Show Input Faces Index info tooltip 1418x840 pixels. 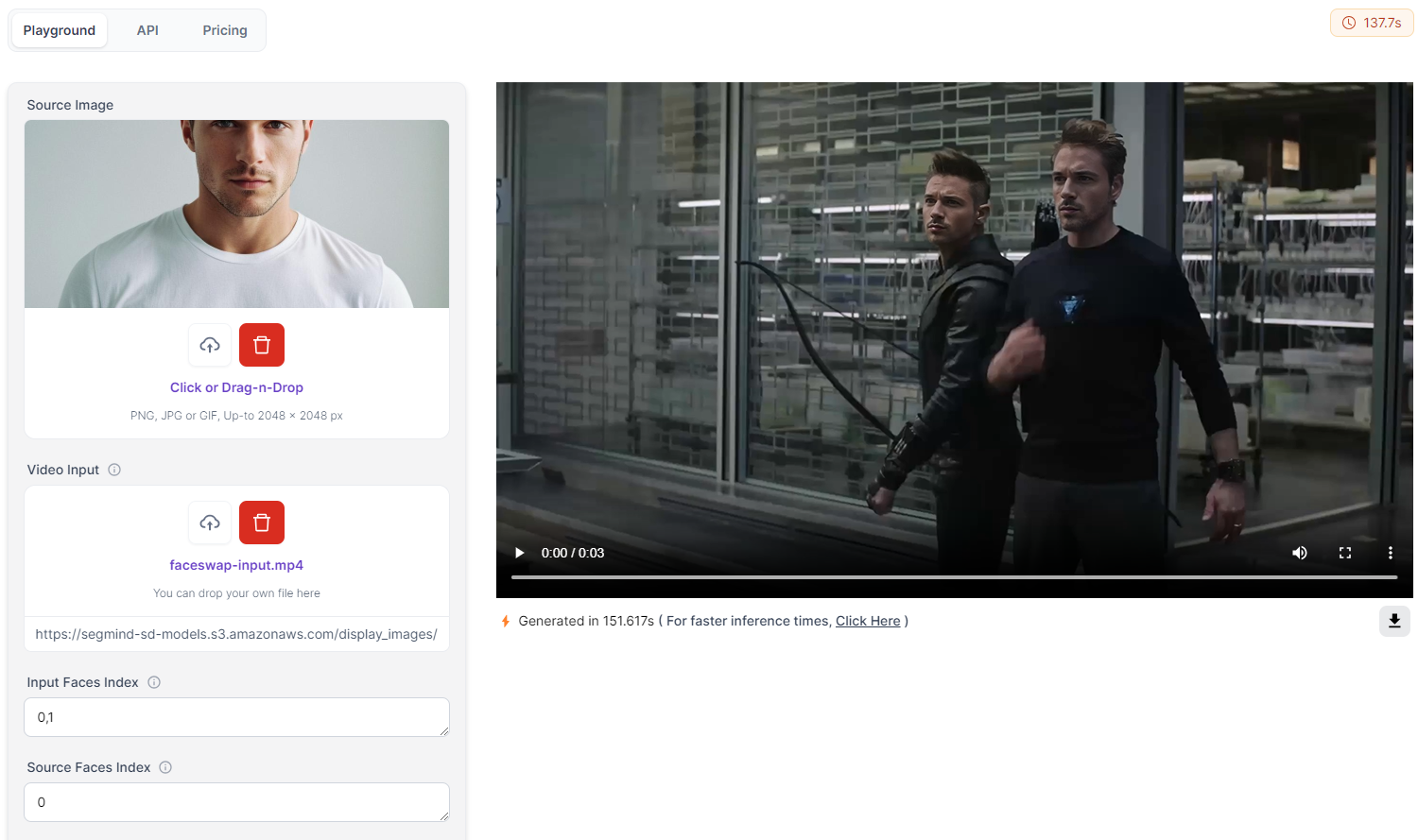pyautogui.click(x=154, y=682)
